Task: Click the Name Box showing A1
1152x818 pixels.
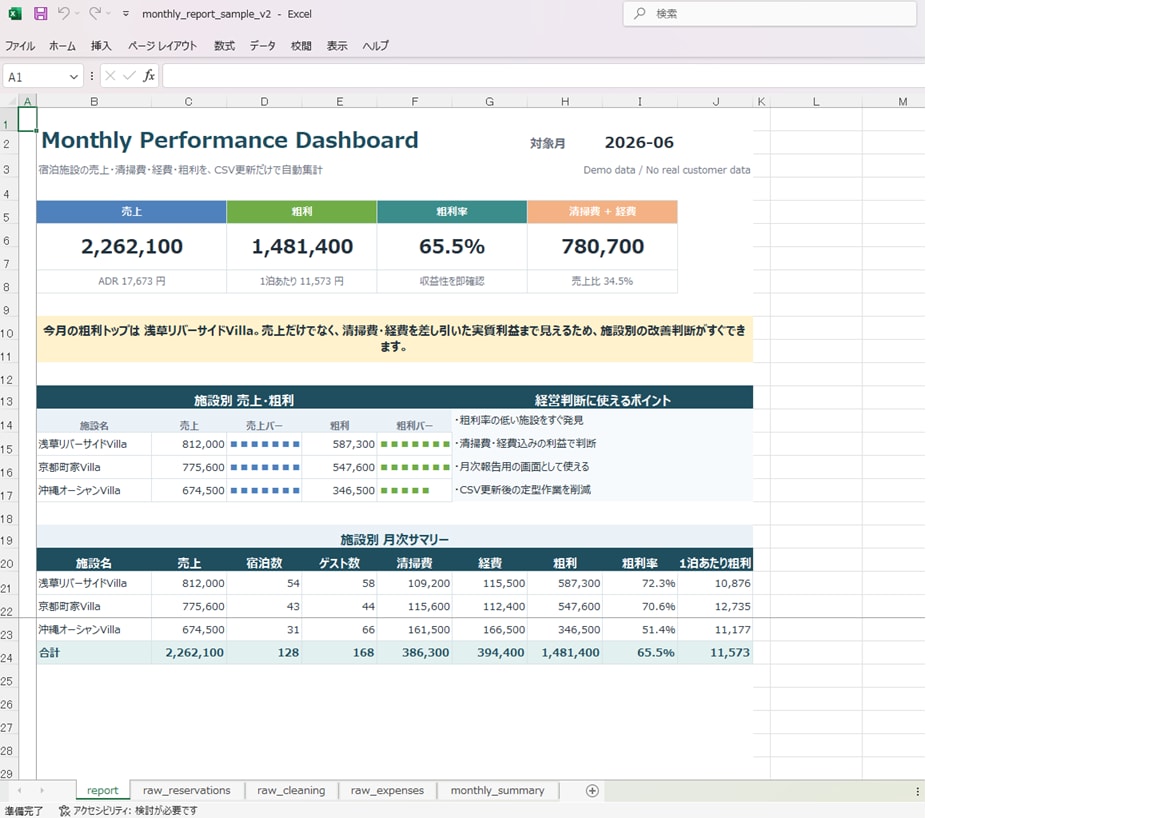Action: pyautogui.click(x=35, y=76)
